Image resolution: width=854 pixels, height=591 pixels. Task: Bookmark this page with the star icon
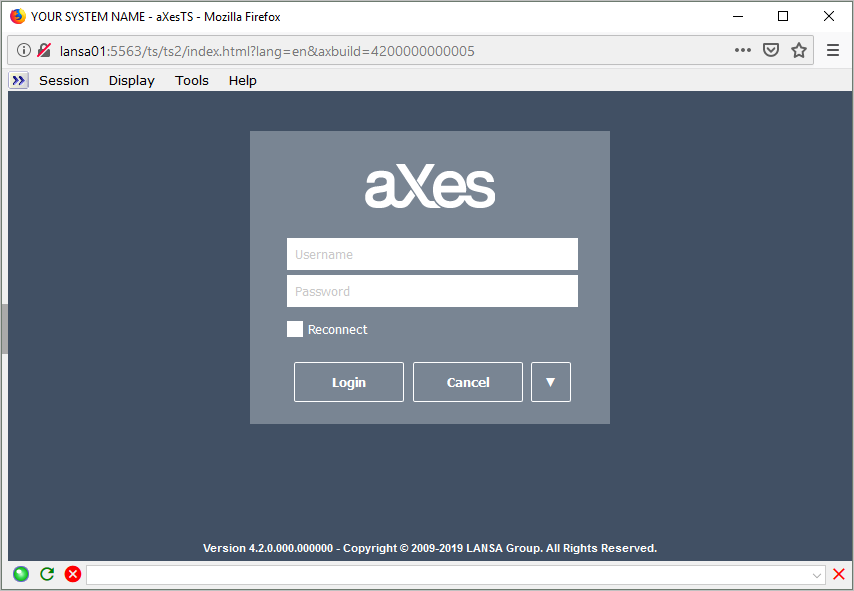click(x=799, y=50)
